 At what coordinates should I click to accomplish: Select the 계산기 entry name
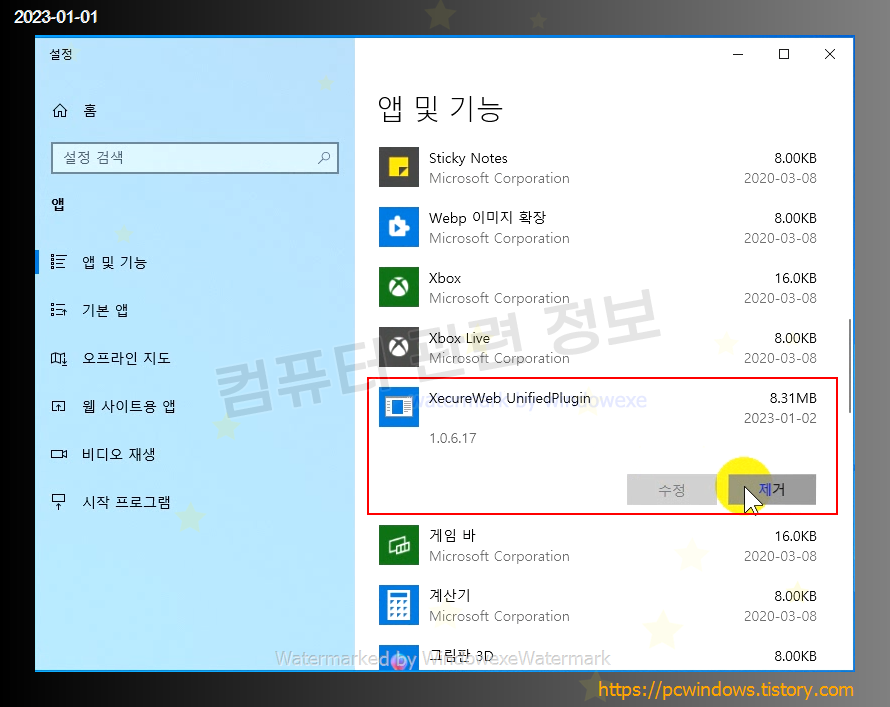coord(450,595)
